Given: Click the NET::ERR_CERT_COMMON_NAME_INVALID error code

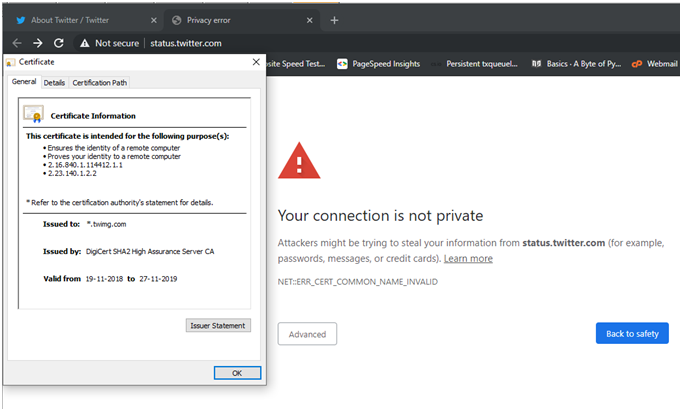Looking at the screenshot, I should (358, 282).
